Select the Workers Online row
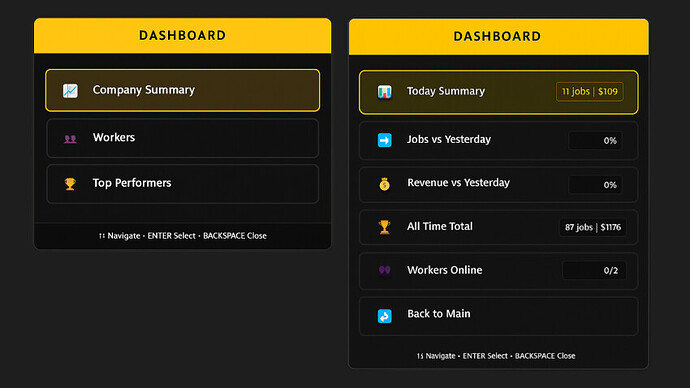The height and width of the screenshot is (388, 690). pyautogui.click(x=499, y=271)
